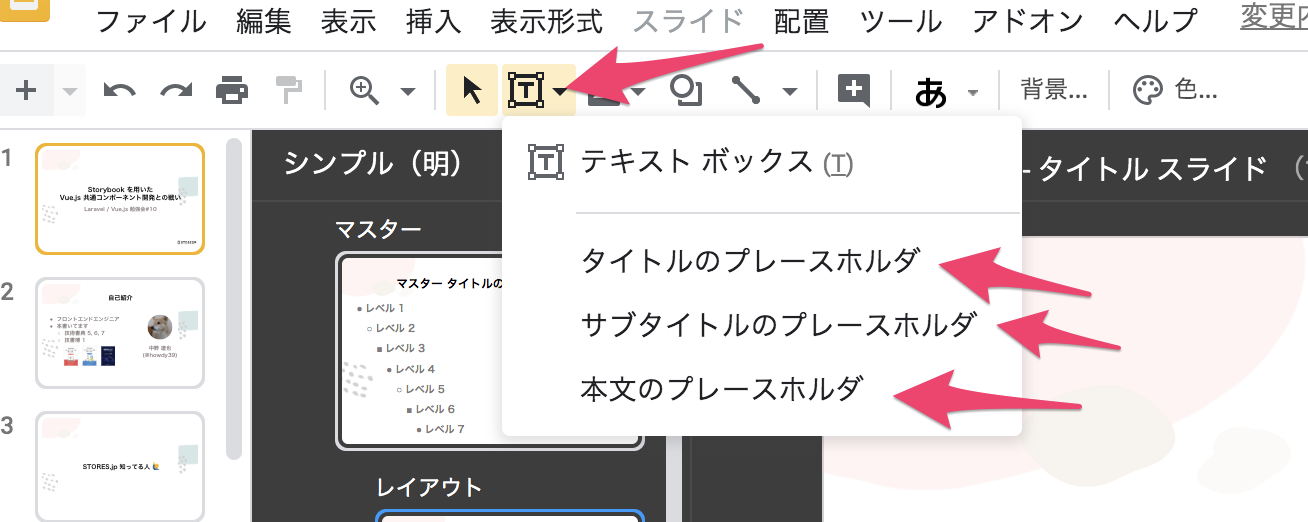
Task: Open the 挿入 menu
Action: [434, 20]
